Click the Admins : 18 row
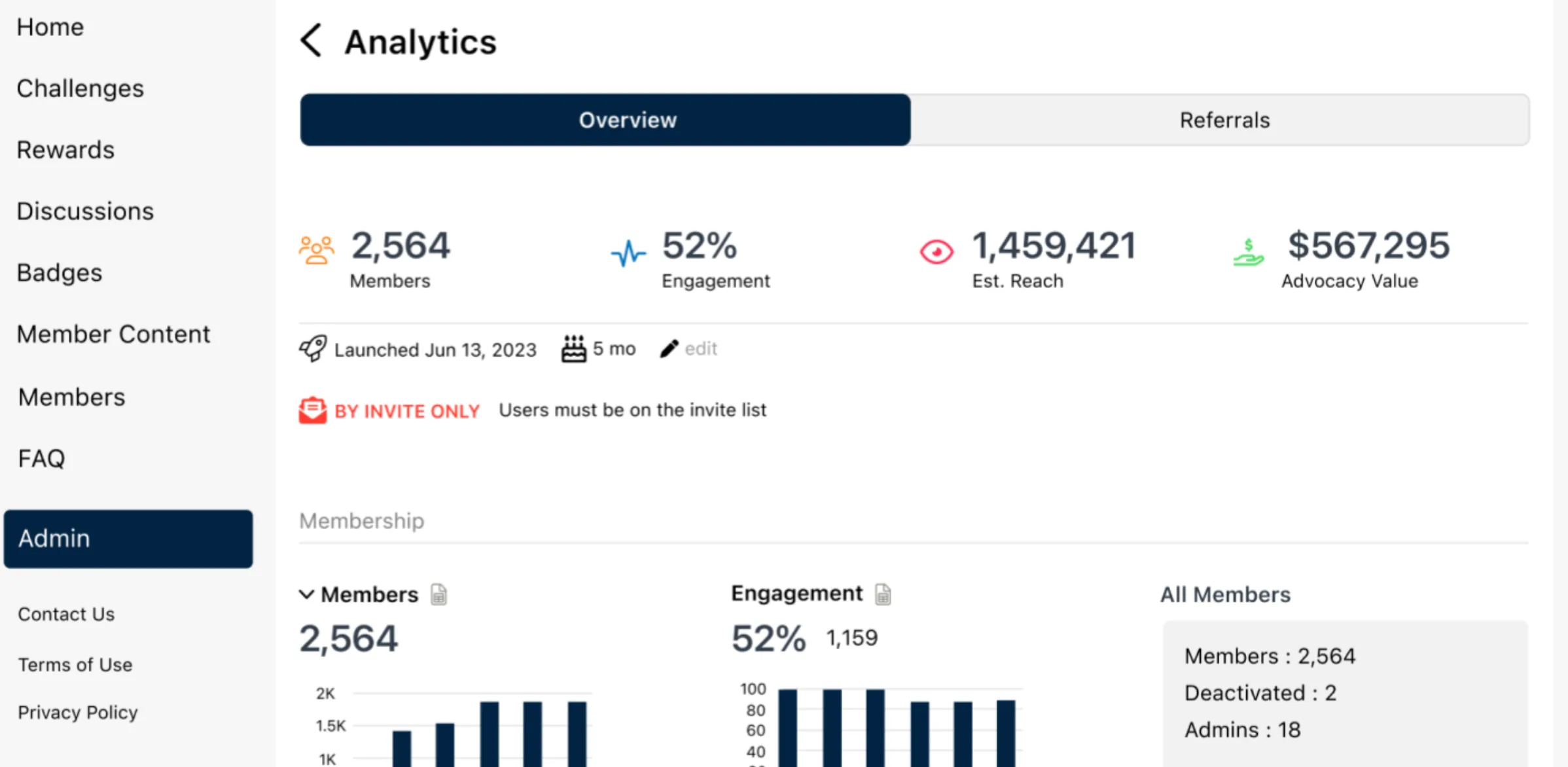 (x=1242, y=730)
